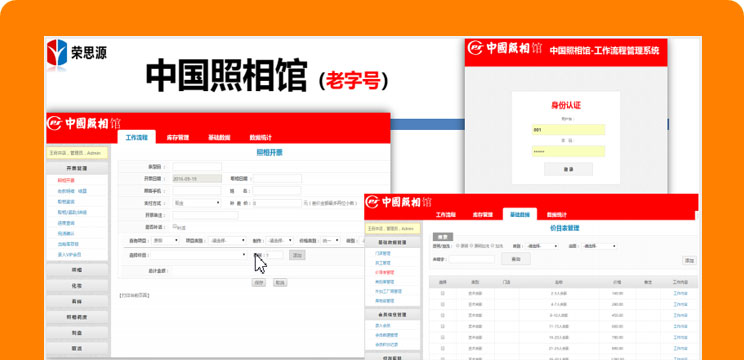The image size is (744, 360).
Task: Click the 开票日期 field showing 2016-05-19
Action: pyautogui.click(x=197, y=179)
